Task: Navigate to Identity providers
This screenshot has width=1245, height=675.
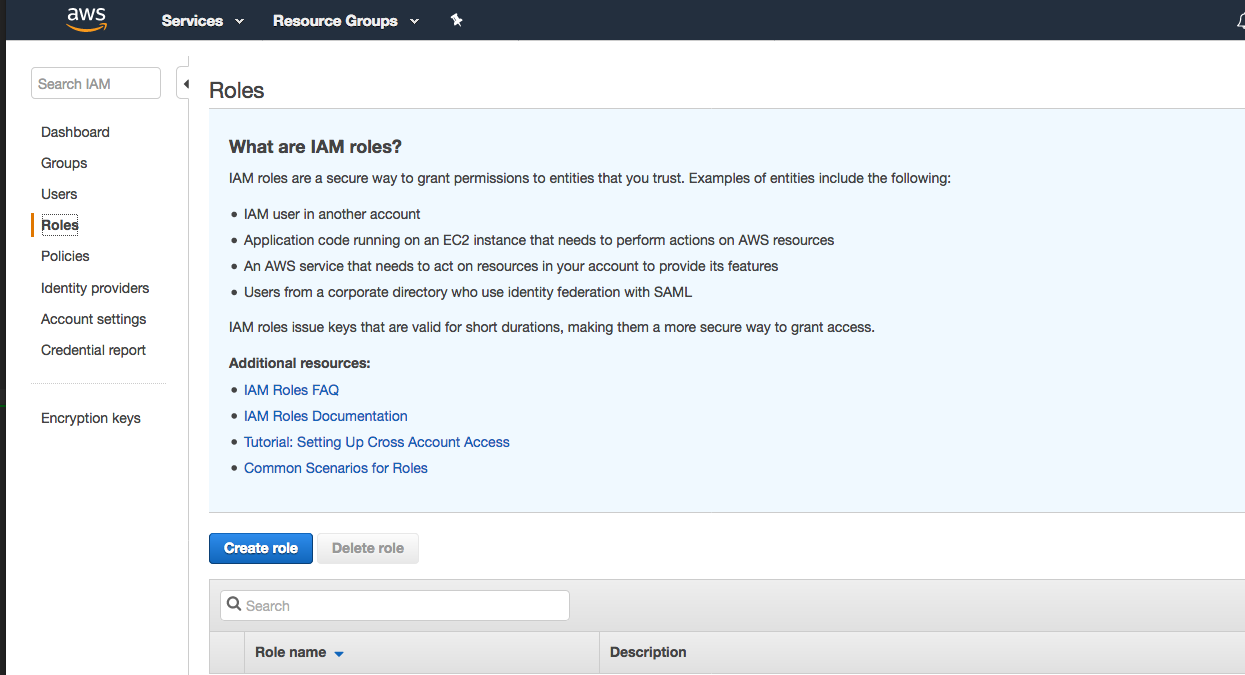Action: click(95, 288)
